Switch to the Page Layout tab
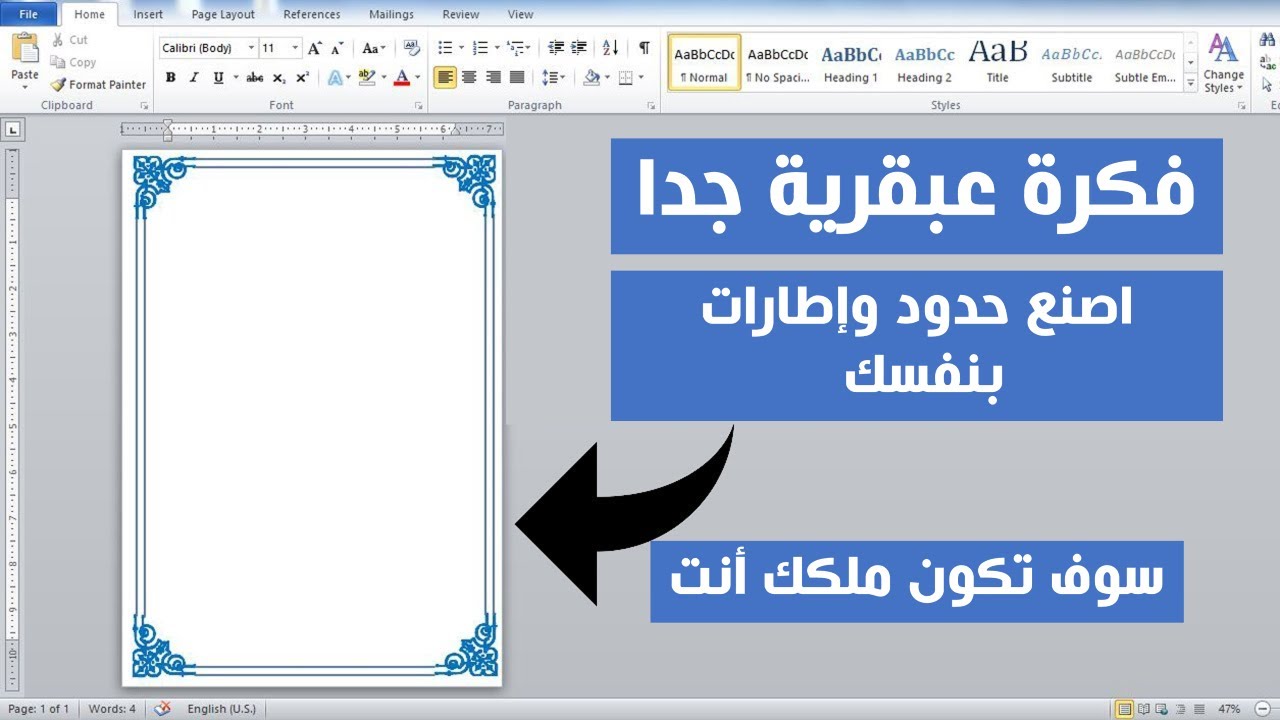 [x=223, y=15]
